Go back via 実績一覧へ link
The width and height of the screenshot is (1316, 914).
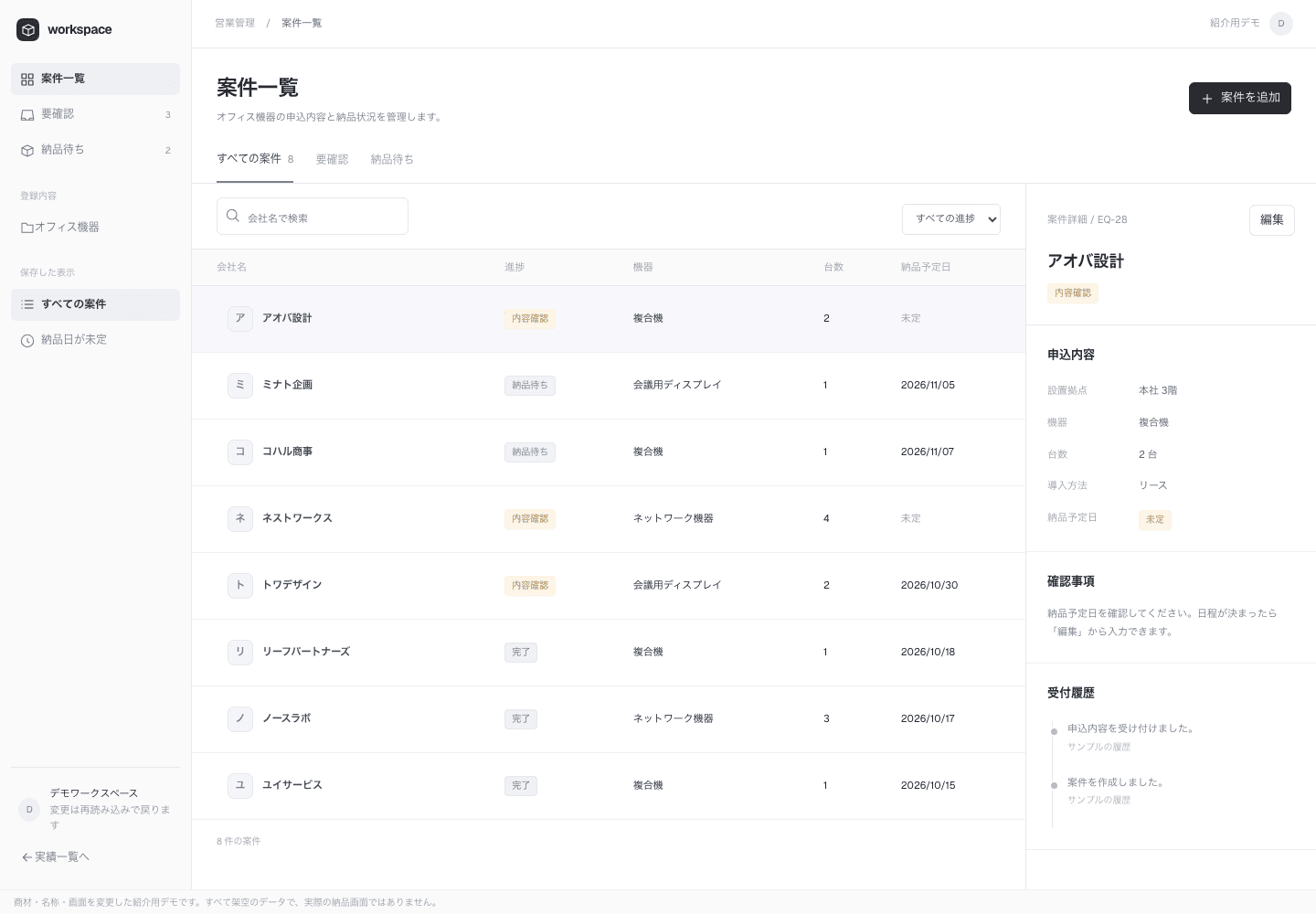tap(56, 857)
